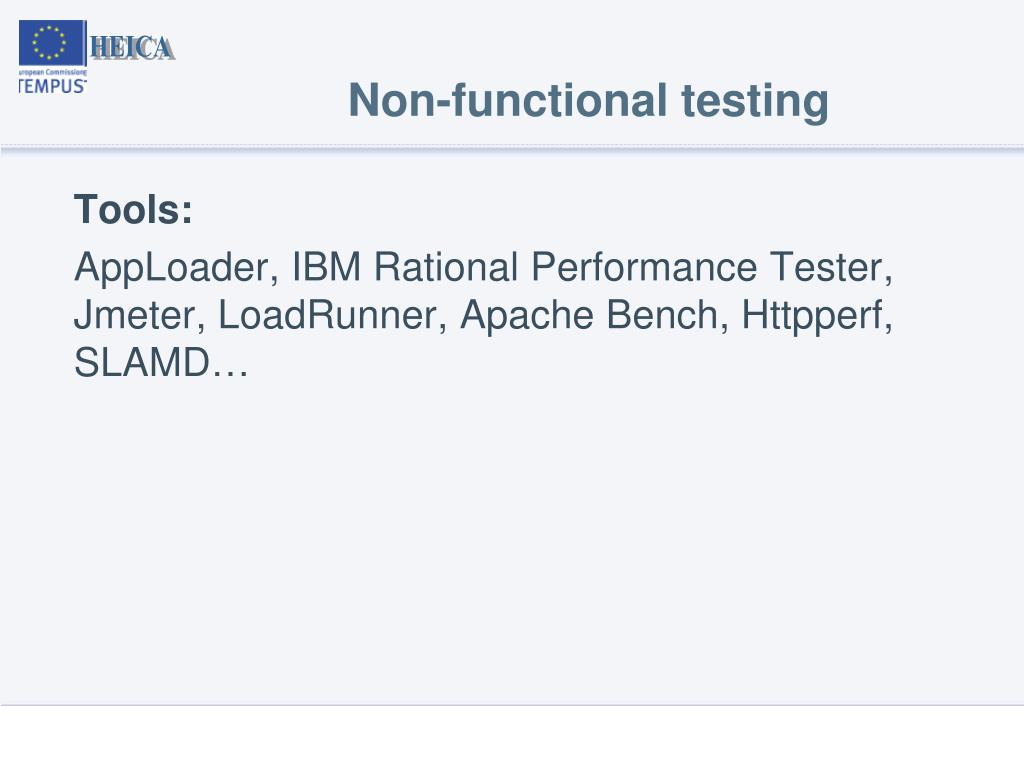Click the HEICA logo text
Image resolution: width=1024 pixels, height=768 pixels.
pos(133,48)
